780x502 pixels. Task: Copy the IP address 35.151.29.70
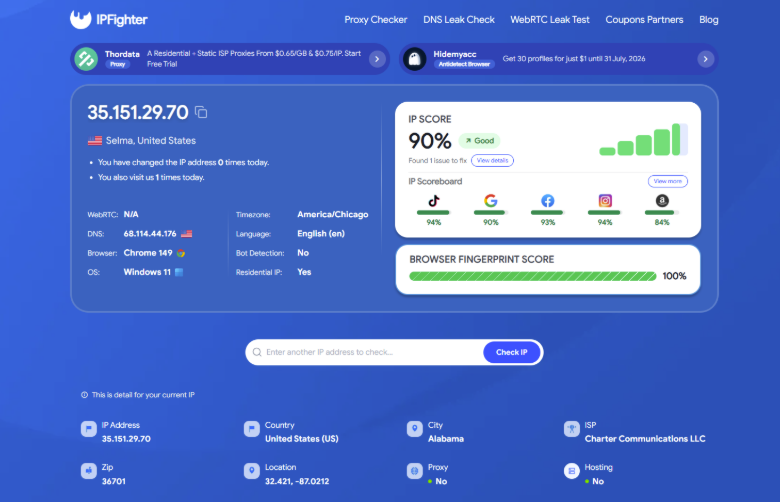(x=201, y=112)
